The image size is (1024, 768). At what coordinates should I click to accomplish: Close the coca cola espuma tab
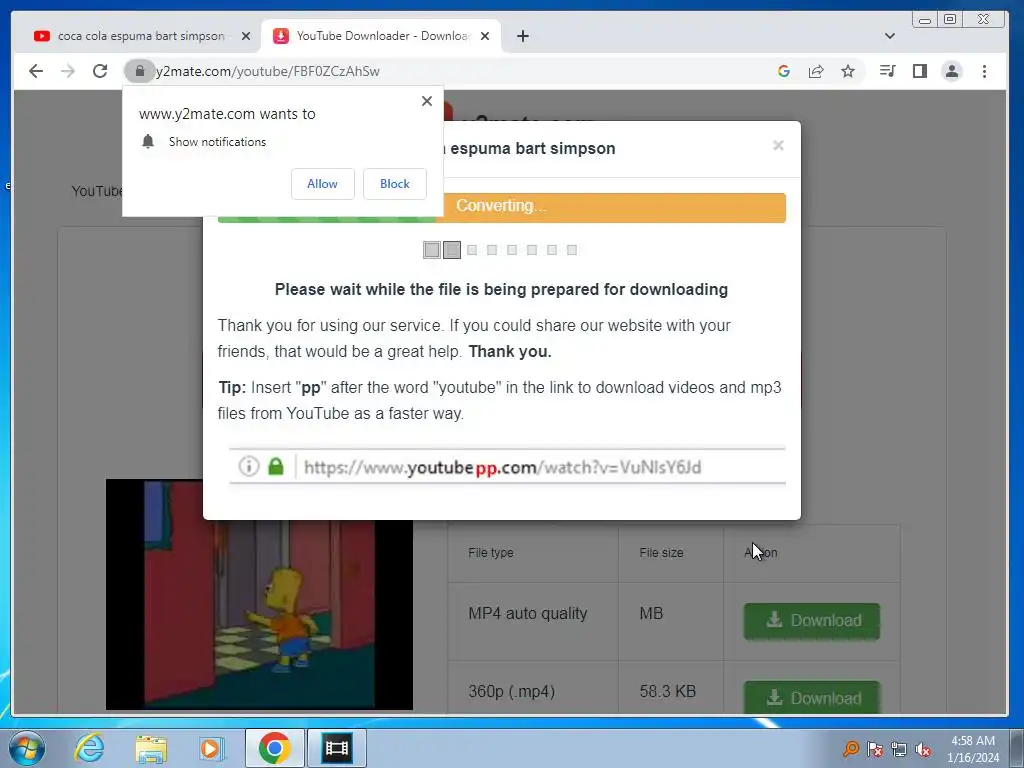click(246, 36)
